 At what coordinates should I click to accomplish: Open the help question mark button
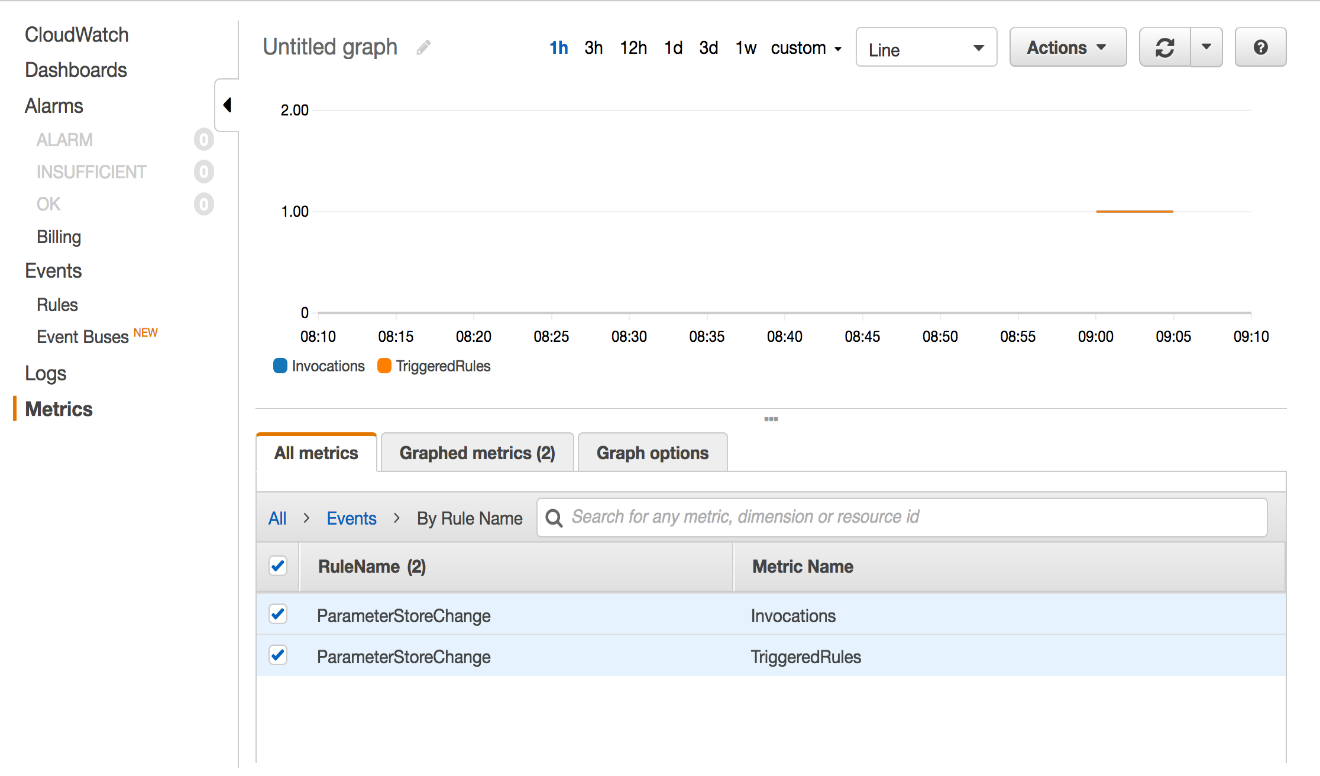[1261, 48]
